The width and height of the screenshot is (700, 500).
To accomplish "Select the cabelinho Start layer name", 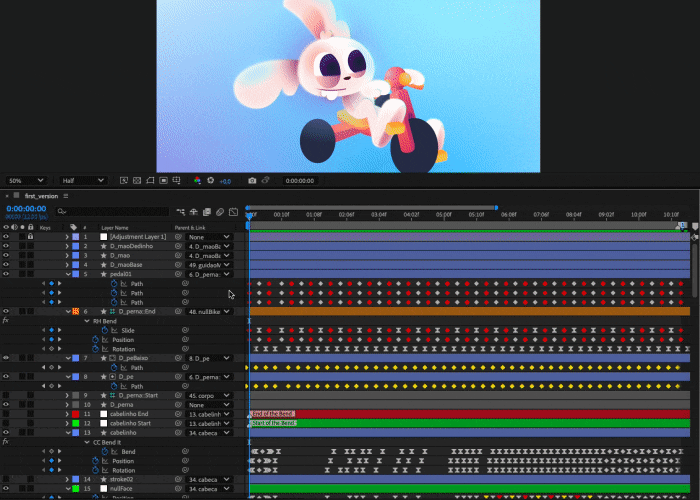I will coord(130,423).
